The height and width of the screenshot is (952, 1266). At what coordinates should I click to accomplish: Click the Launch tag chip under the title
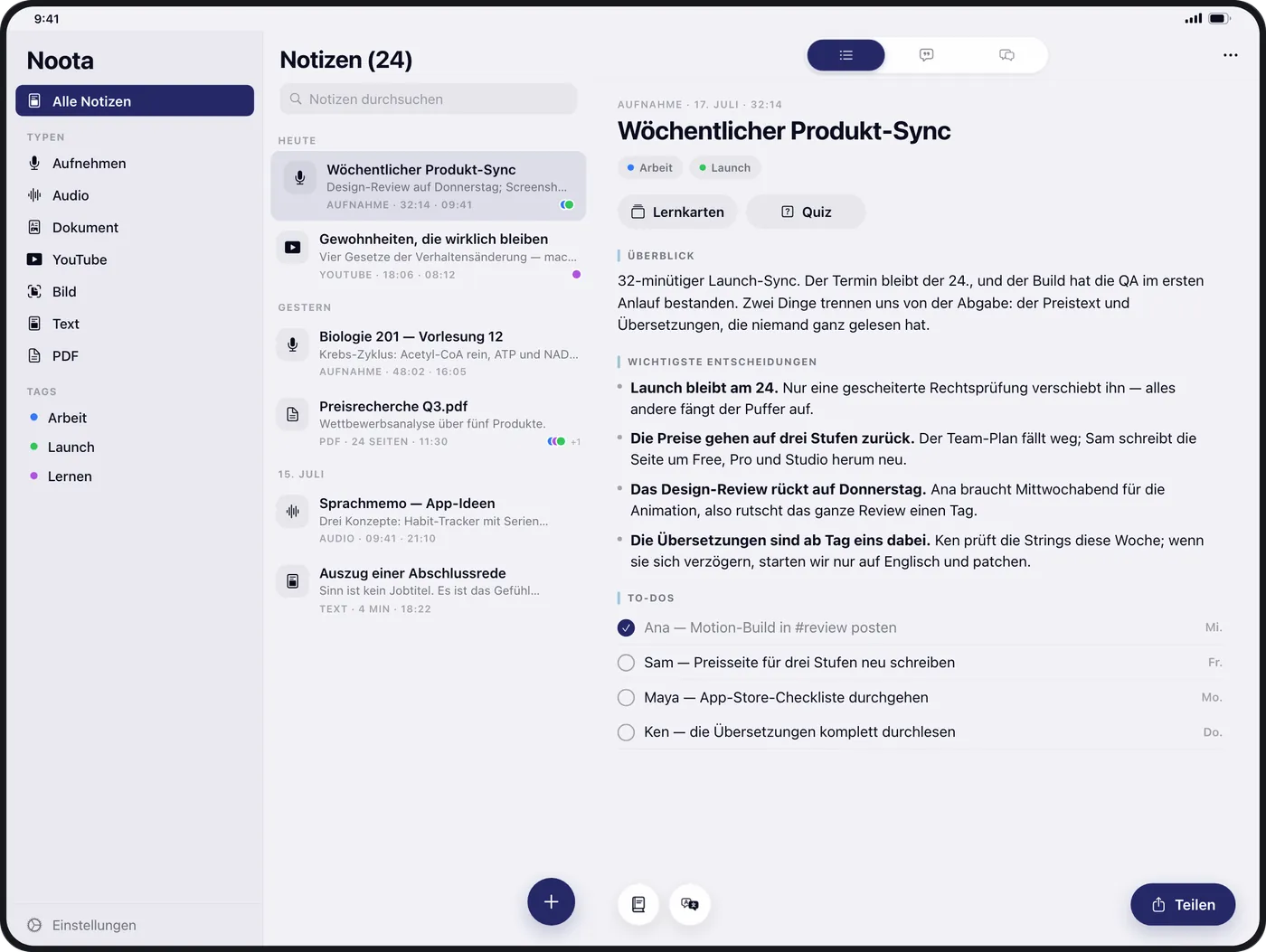point(725,167)
